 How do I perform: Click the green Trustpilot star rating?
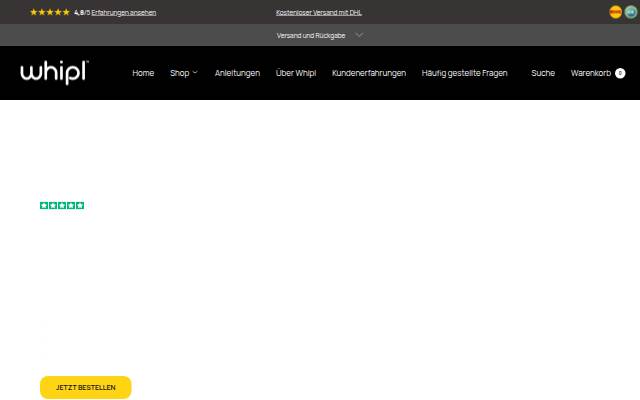[x=62, y=205]
